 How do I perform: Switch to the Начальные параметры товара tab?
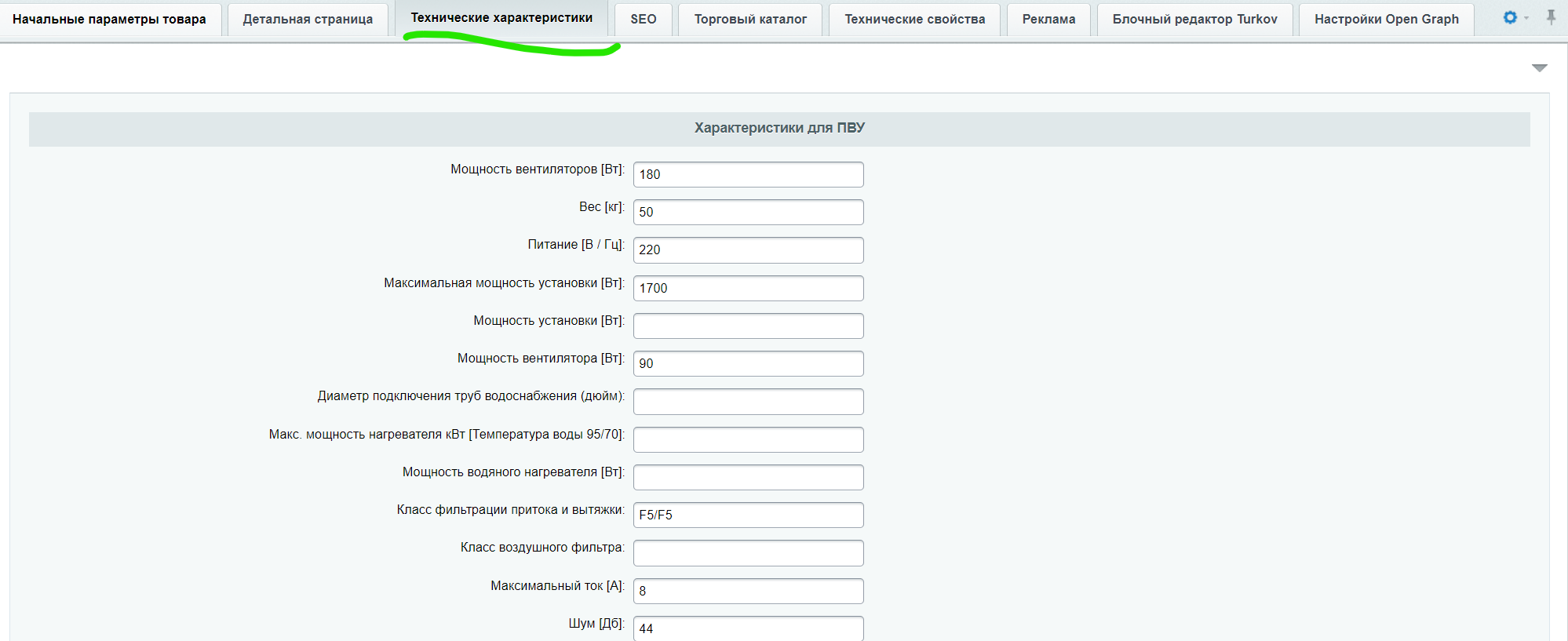(109, 20)
